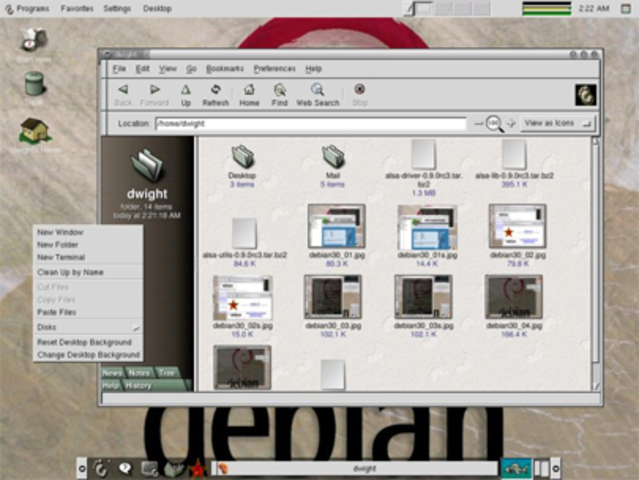Reset zoom with the magnifier 100 icon
The height and width of the screenshot is (480, 639).
tap(494, 123)
